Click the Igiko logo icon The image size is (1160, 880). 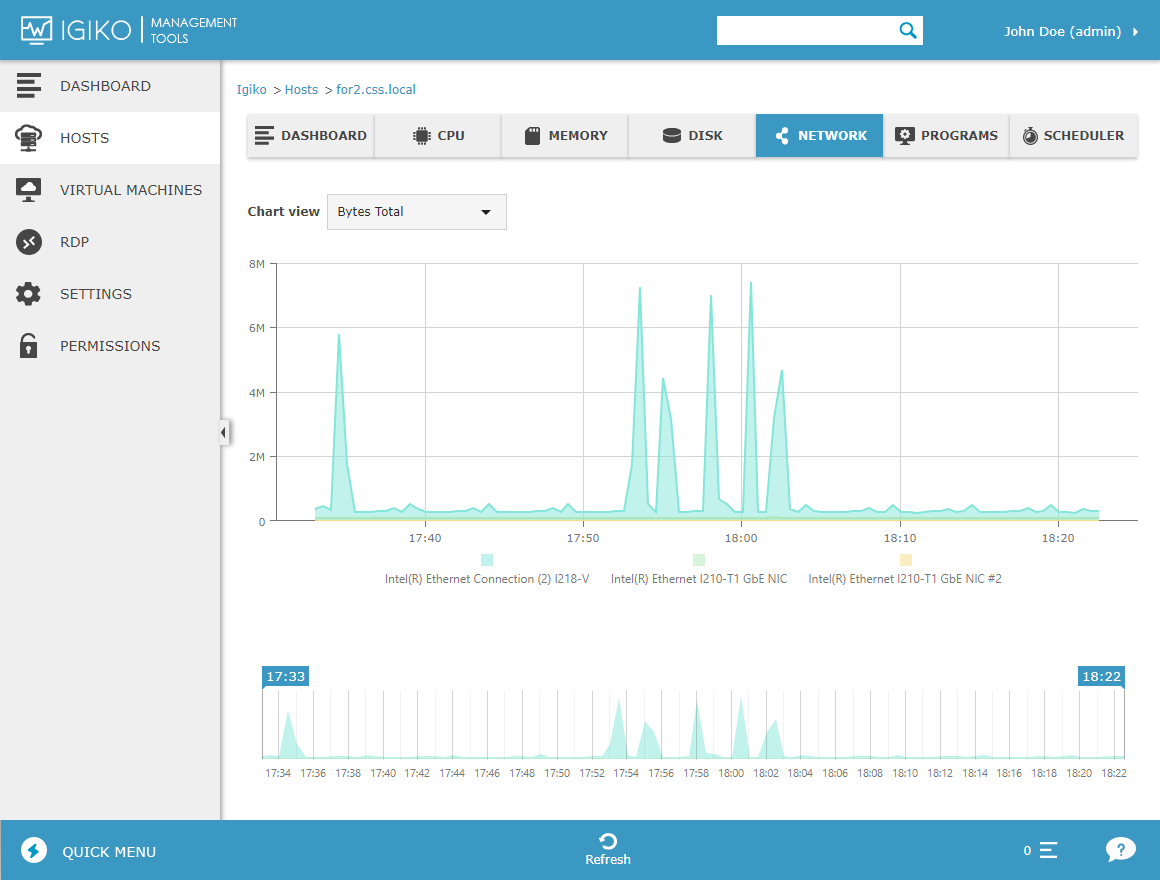pyautogui.click(x=36, y=30)
